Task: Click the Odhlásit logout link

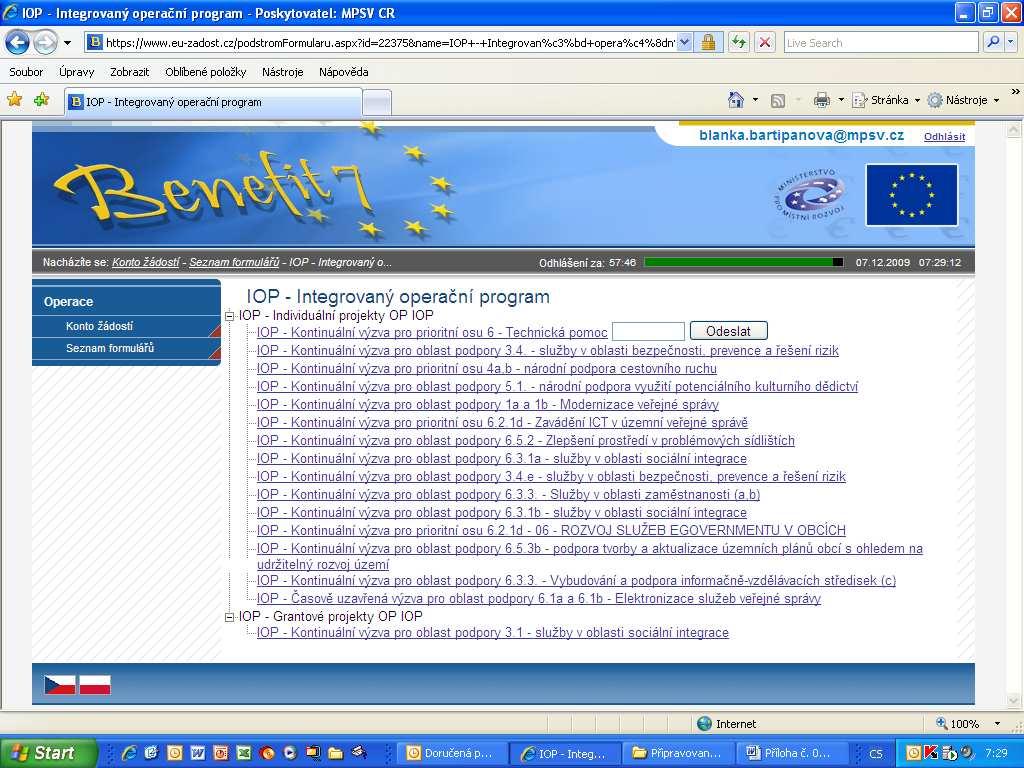Action: tap(944, 136)
